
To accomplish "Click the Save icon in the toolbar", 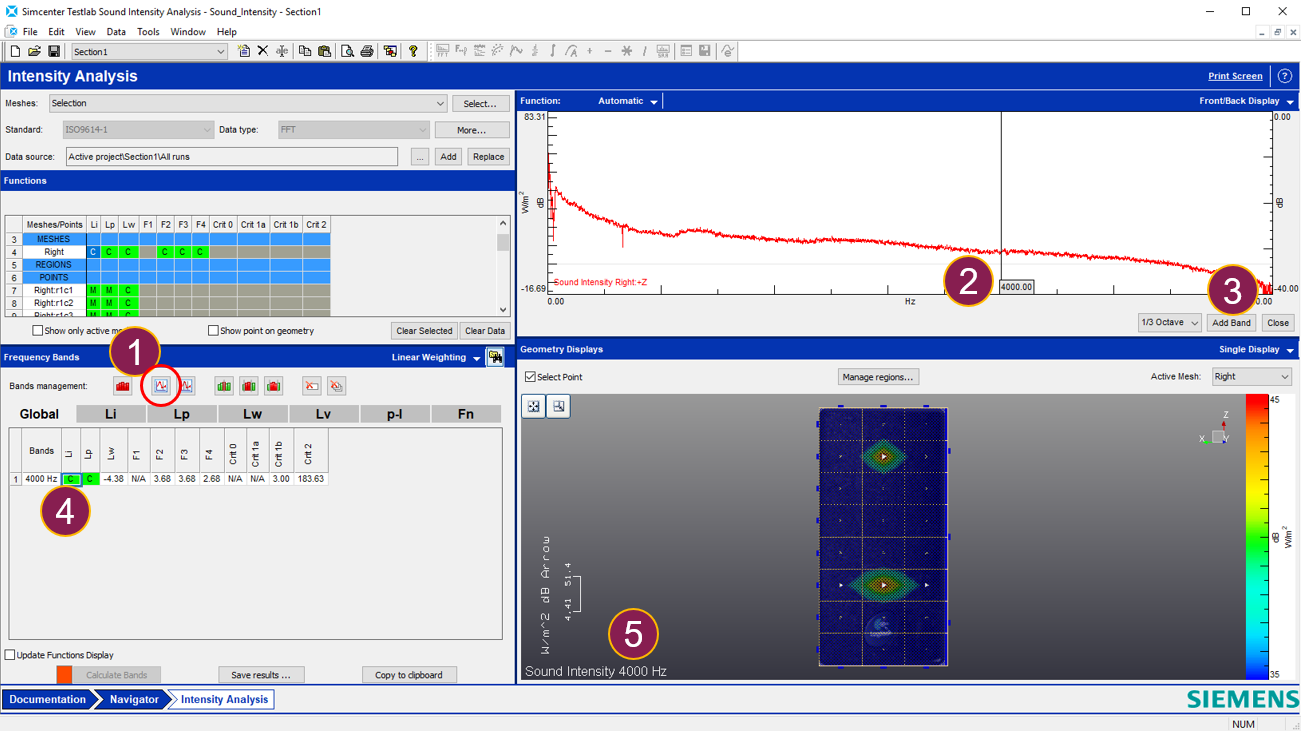I will click(x=54, y=52).
